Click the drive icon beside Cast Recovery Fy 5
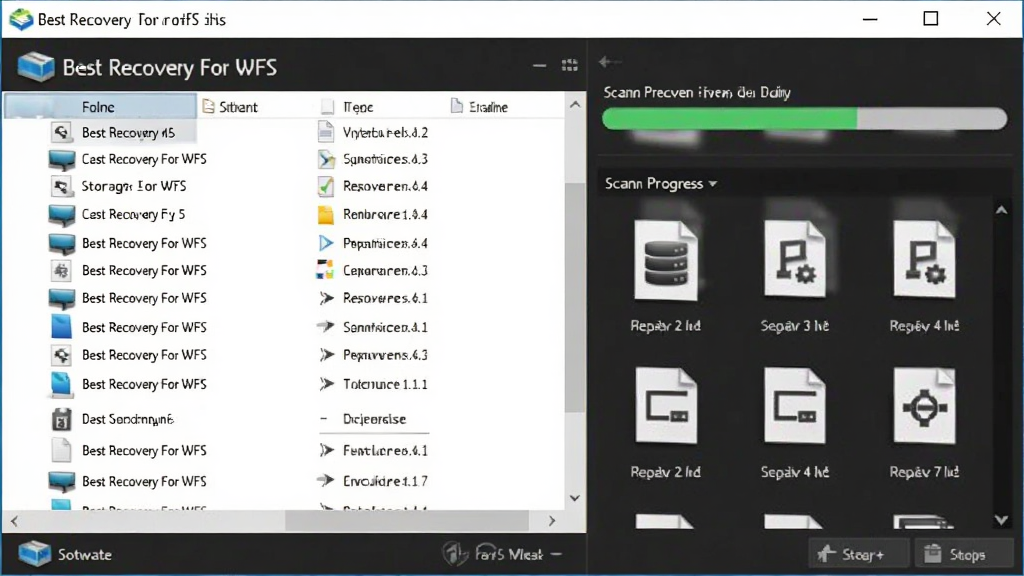The image size is (1024, 576). (x=62, y=215)
